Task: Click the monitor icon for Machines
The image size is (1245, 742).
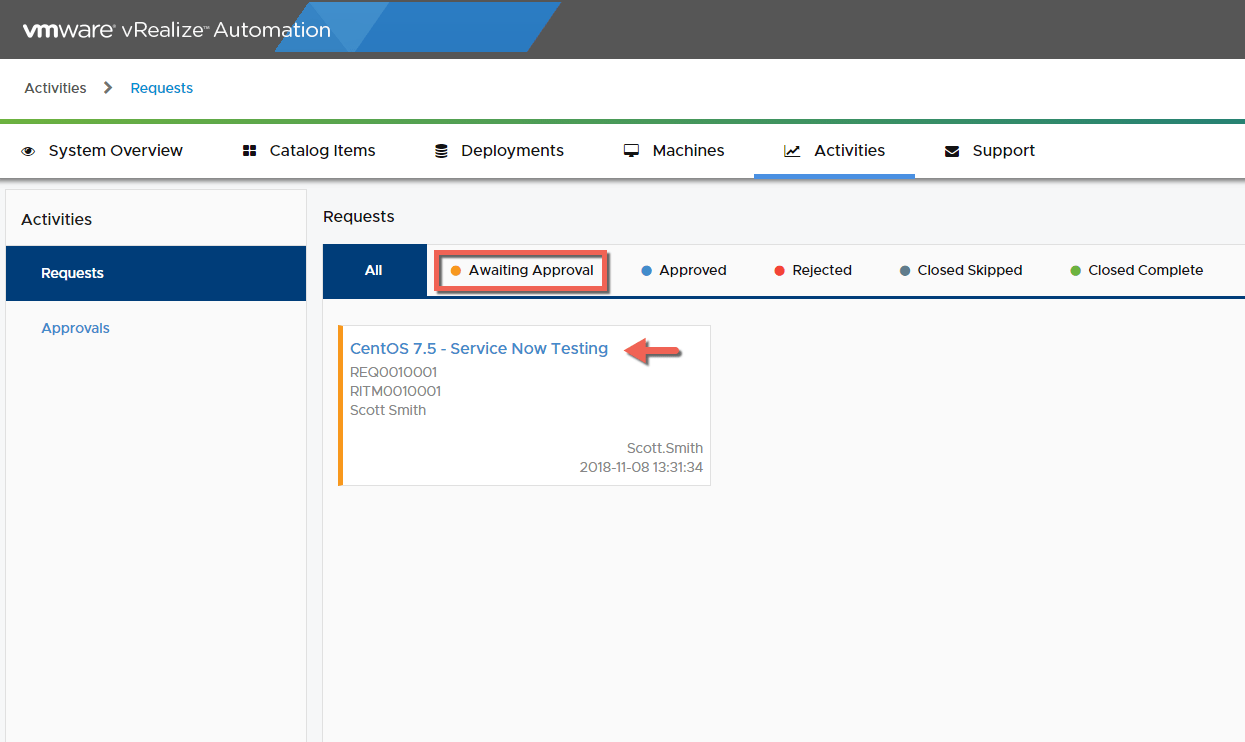Action: (631, 151)
